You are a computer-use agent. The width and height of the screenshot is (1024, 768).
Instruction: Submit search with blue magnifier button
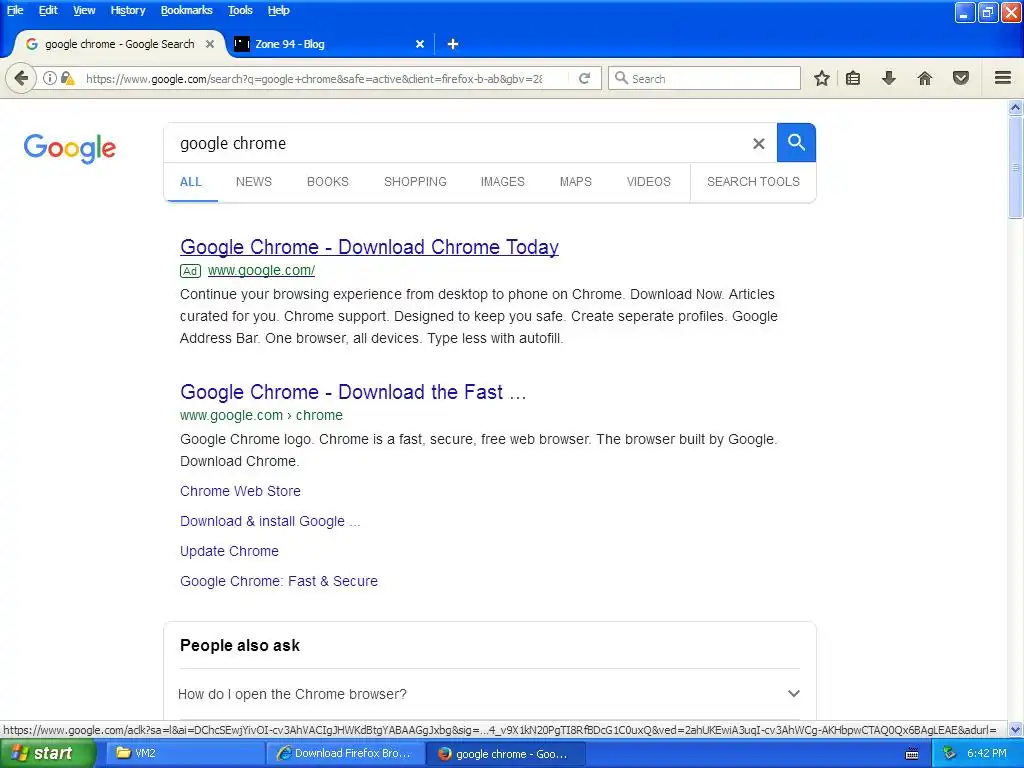tap(796, 142)
